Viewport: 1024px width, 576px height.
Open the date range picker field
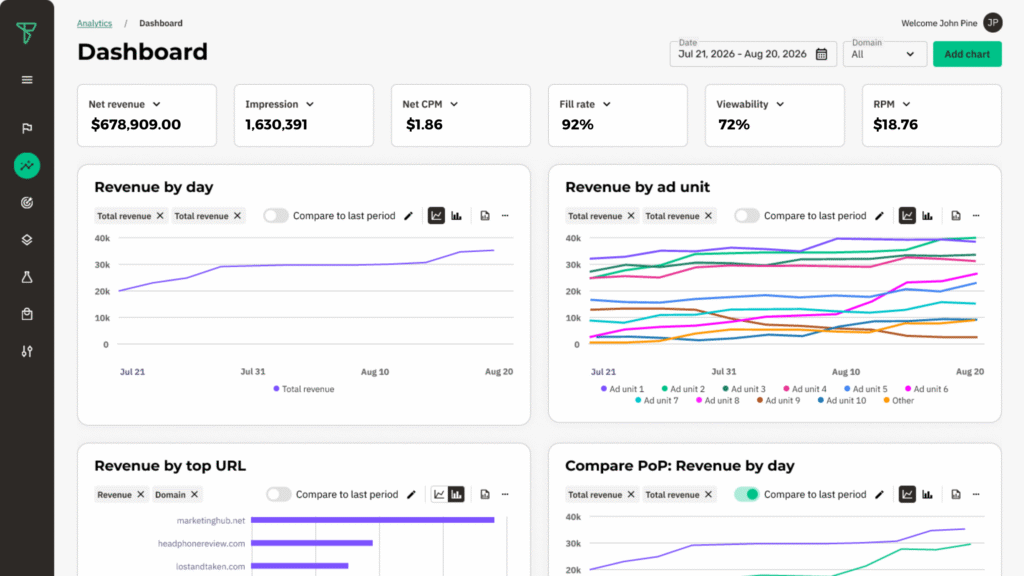(753, 54)
